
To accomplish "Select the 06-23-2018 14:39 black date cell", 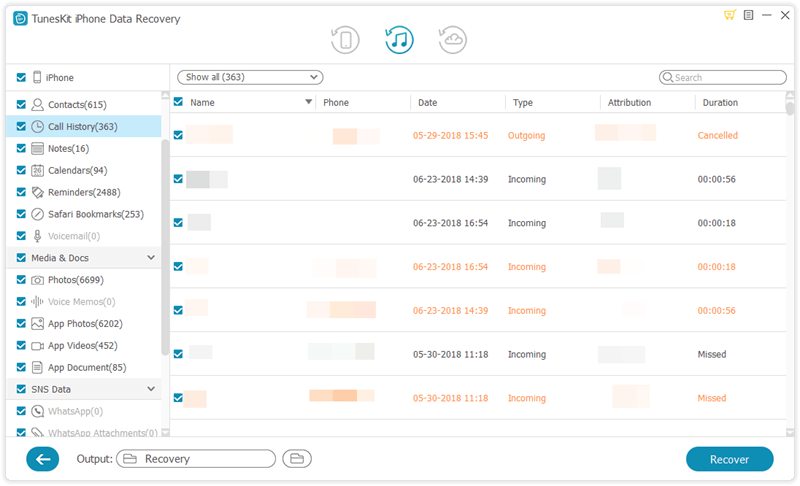I will (x=451, y=179).
